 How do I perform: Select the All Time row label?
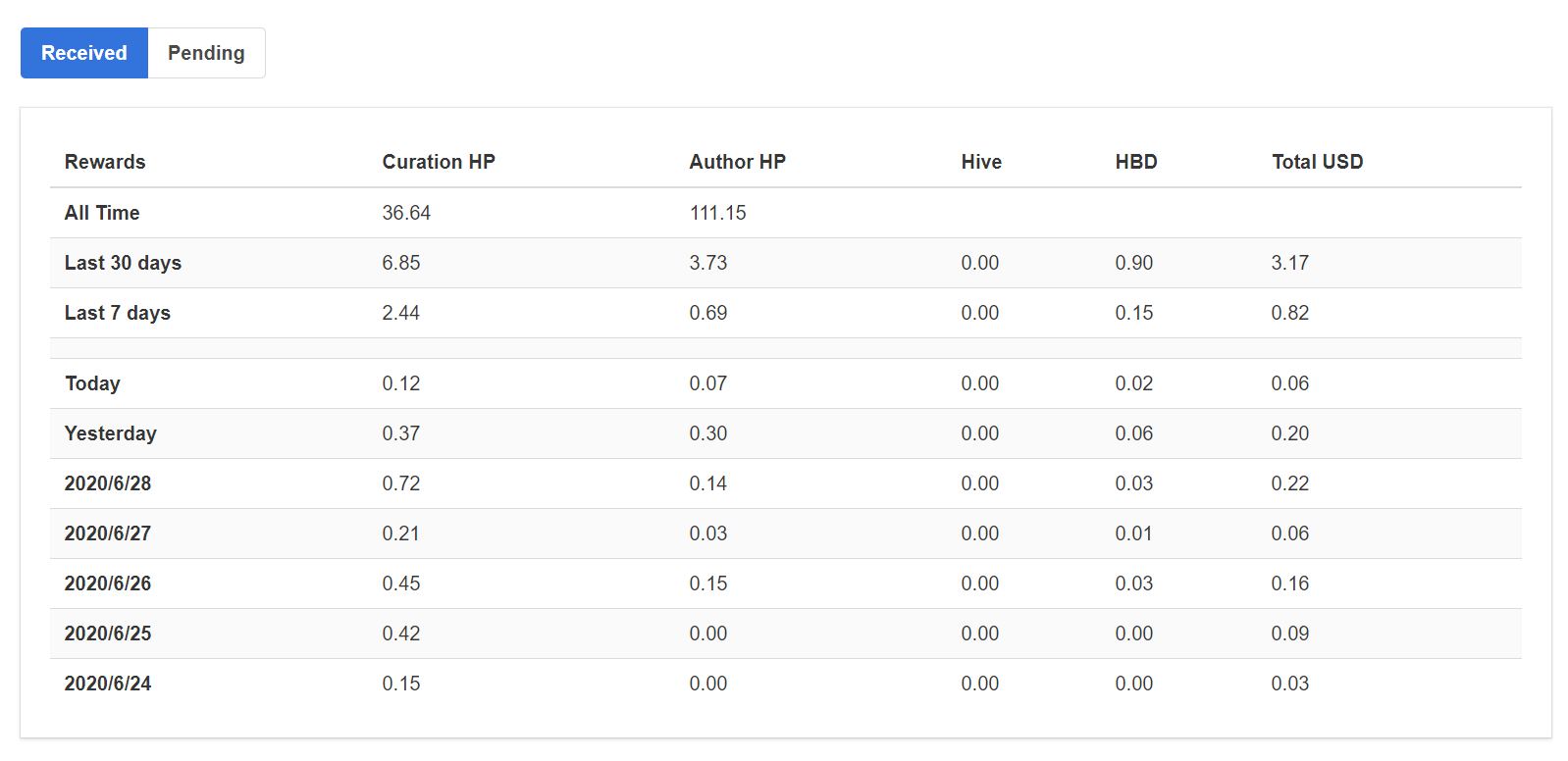click(102, 213)
